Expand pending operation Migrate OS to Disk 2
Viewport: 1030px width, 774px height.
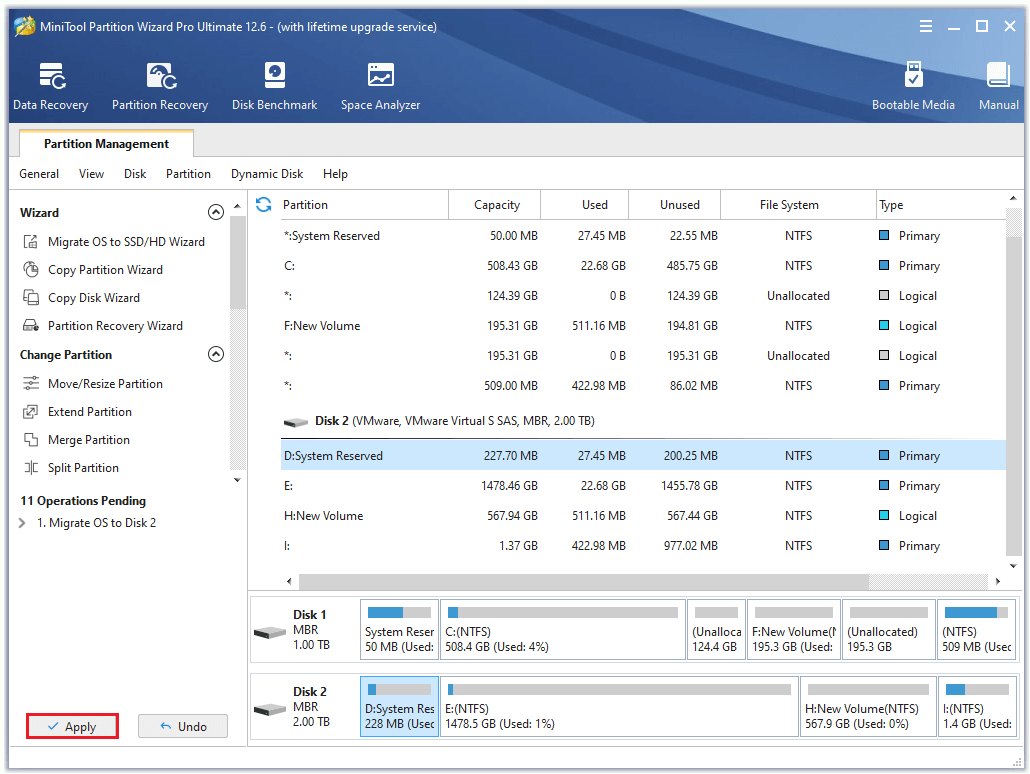coord(22,523)
